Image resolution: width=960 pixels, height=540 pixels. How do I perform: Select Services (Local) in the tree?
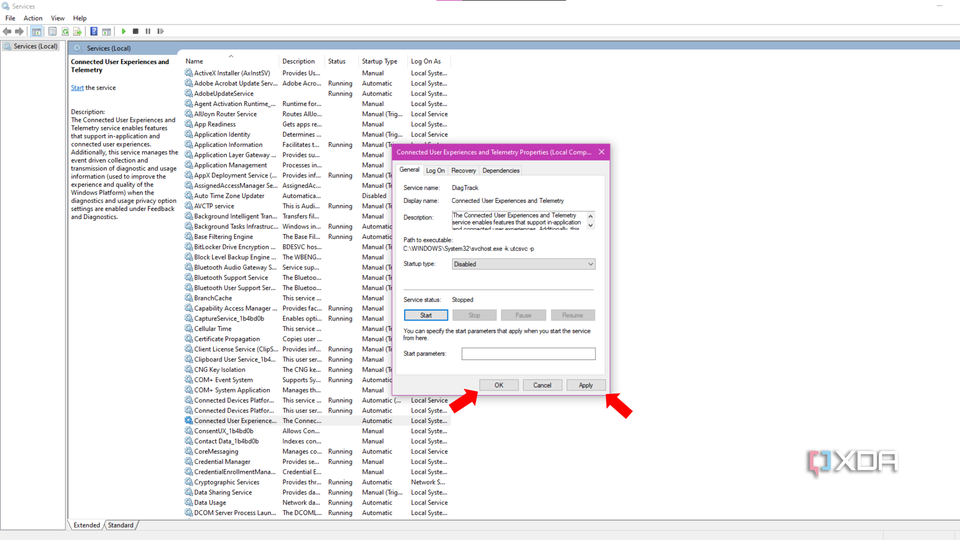pyautogui.click(x=36, y=47)
